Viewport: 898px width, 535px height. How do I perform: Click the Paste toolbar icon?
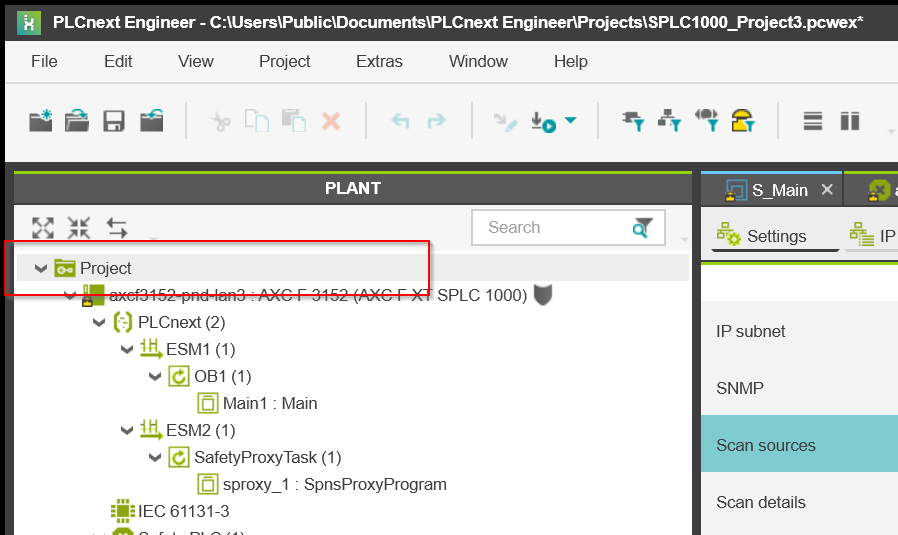(x=294, y=121)
